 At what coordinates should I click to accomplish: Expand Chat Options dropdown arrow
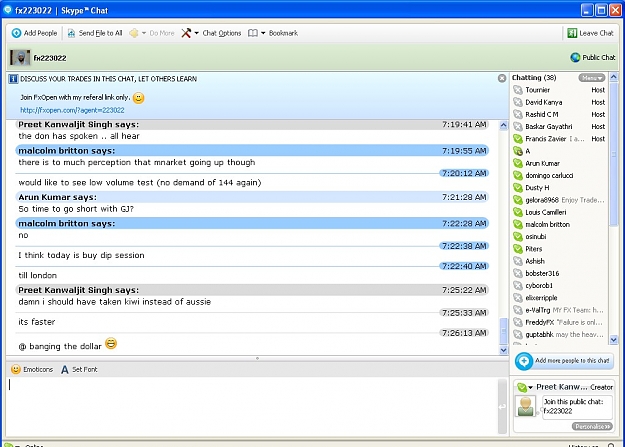pos(197,33)
